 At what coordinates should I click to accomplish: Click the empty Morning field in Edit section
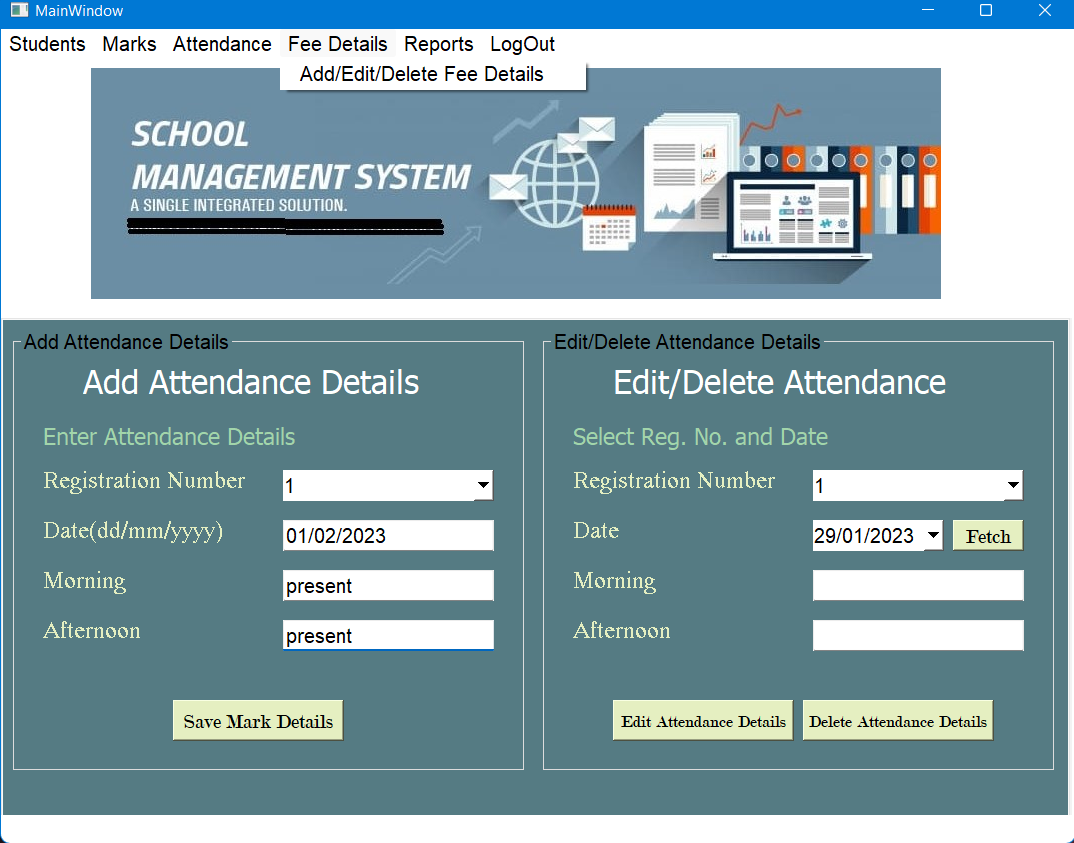pyautogui.click(x=917, y=585)
